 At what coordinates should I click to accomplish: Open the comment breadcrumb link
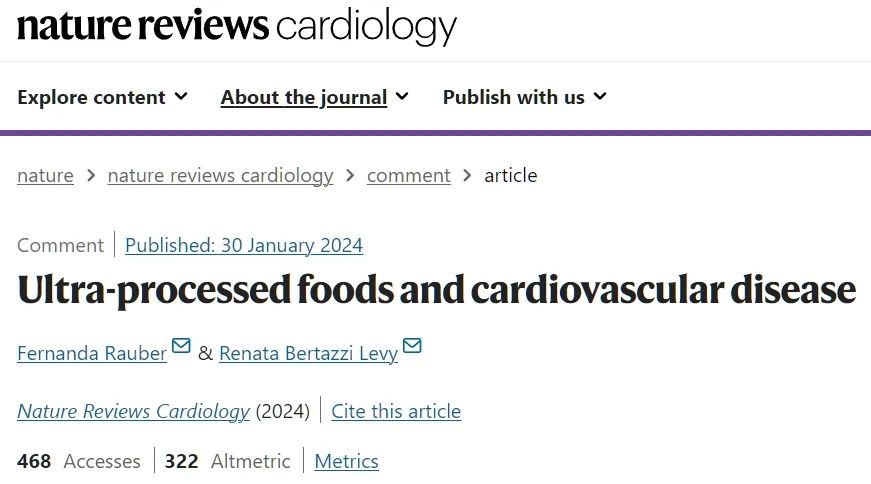tap(409, 176)
